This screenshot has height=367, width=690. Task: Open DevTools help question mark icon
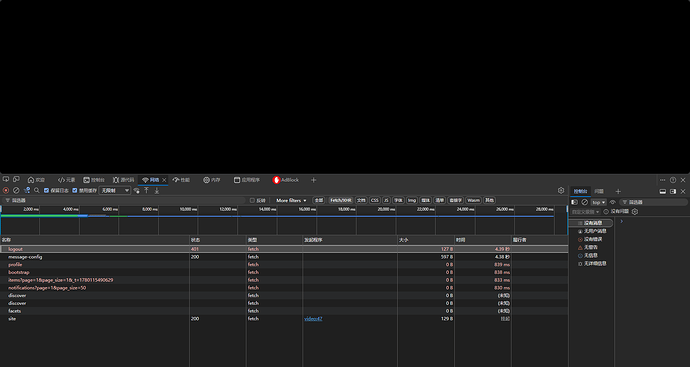tap(673, 180)
